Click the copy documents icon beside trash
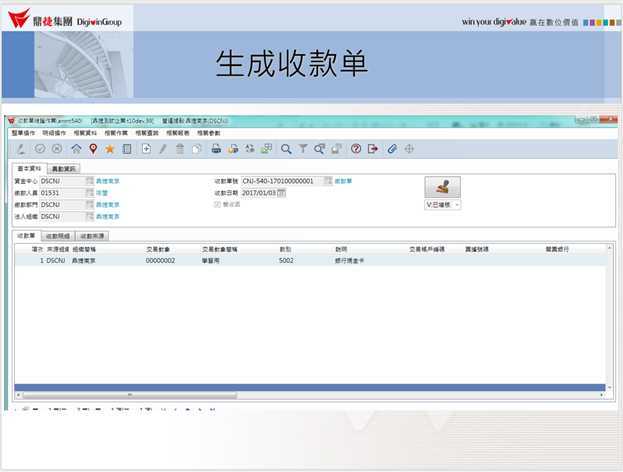 click(197, 149)
